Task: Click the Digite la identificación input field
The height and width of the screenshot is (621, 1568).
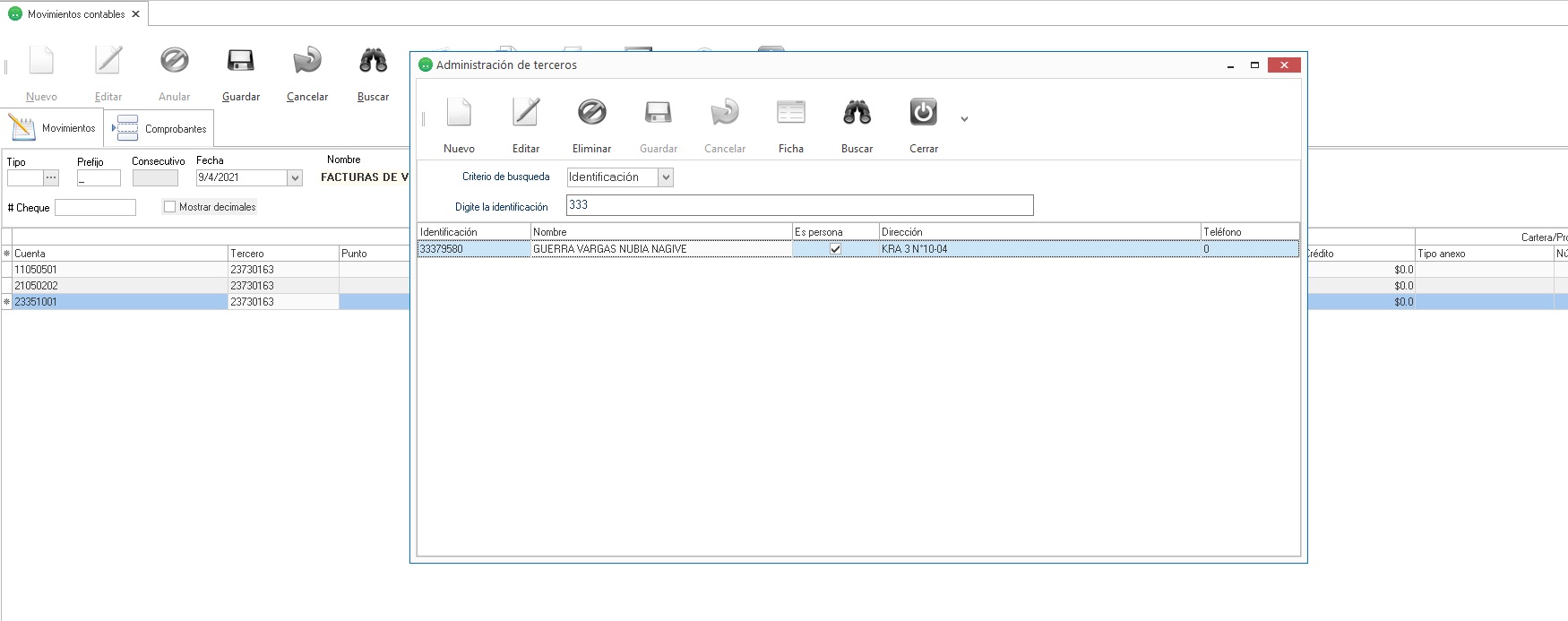Action: [x=799, y=205]
